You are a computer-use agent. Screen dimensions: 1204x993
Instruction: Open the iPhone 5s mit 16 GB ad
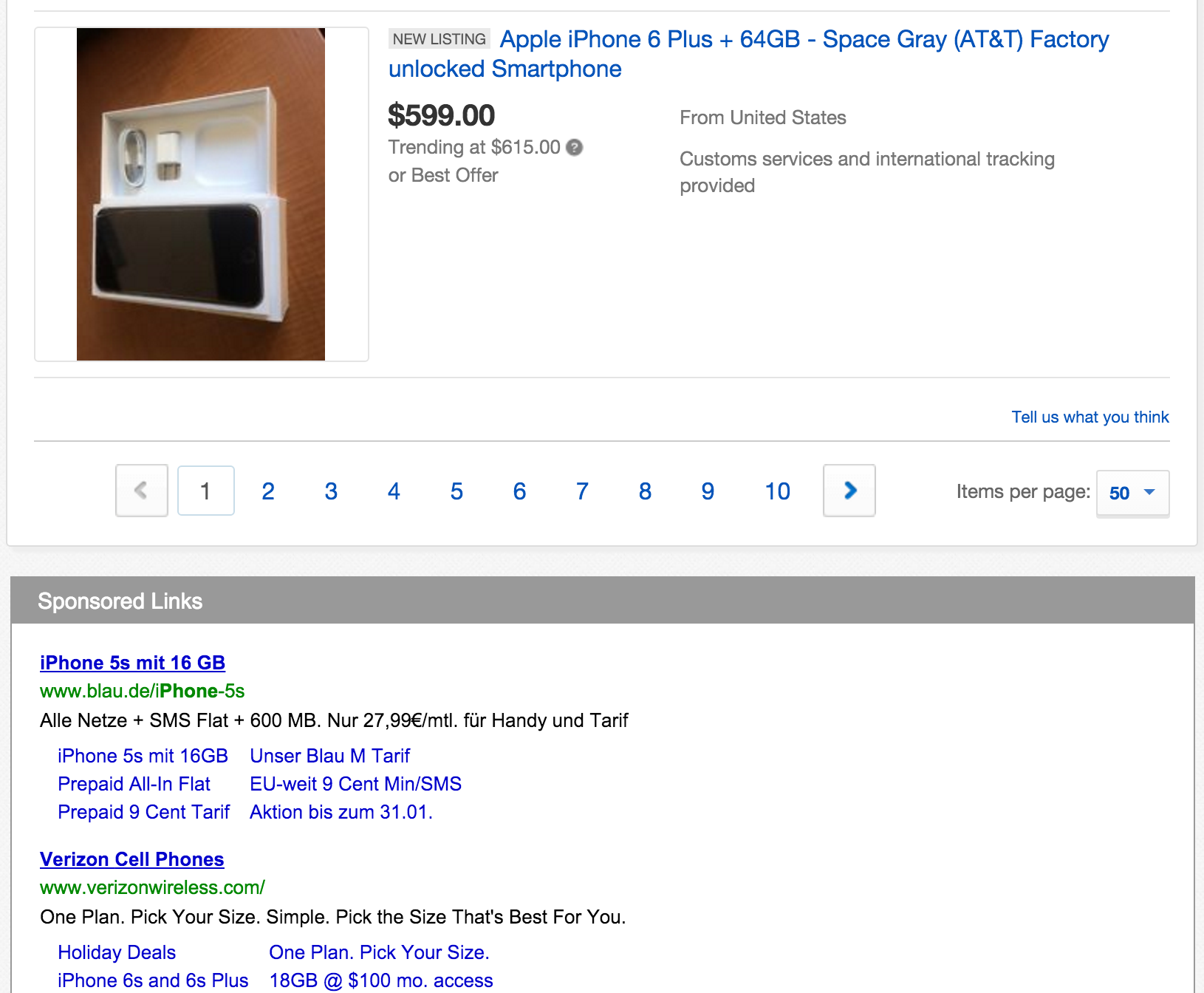point(132,663)
